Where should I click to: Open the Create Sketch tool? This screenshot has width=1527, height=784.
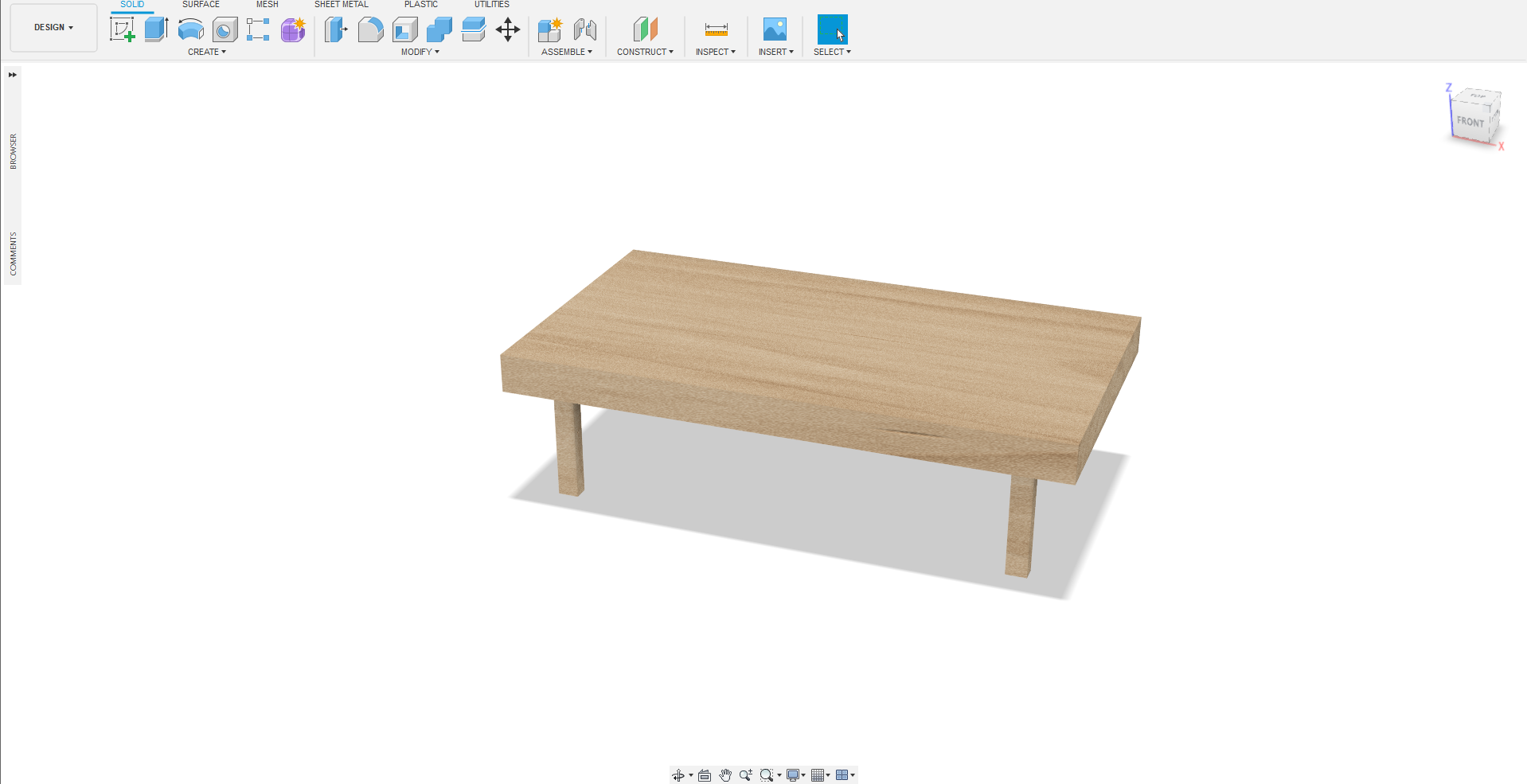pyautogui.click(x=123, y=29)
